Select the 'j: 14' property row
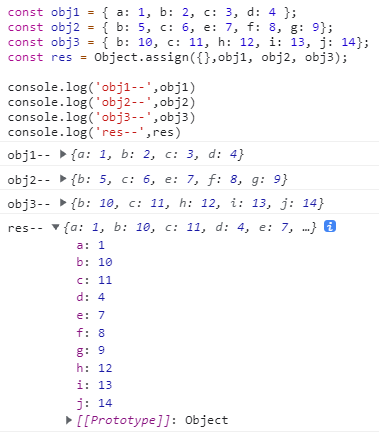Image resolution: width=379 pixels, height=434 pixels. point(94,403)
